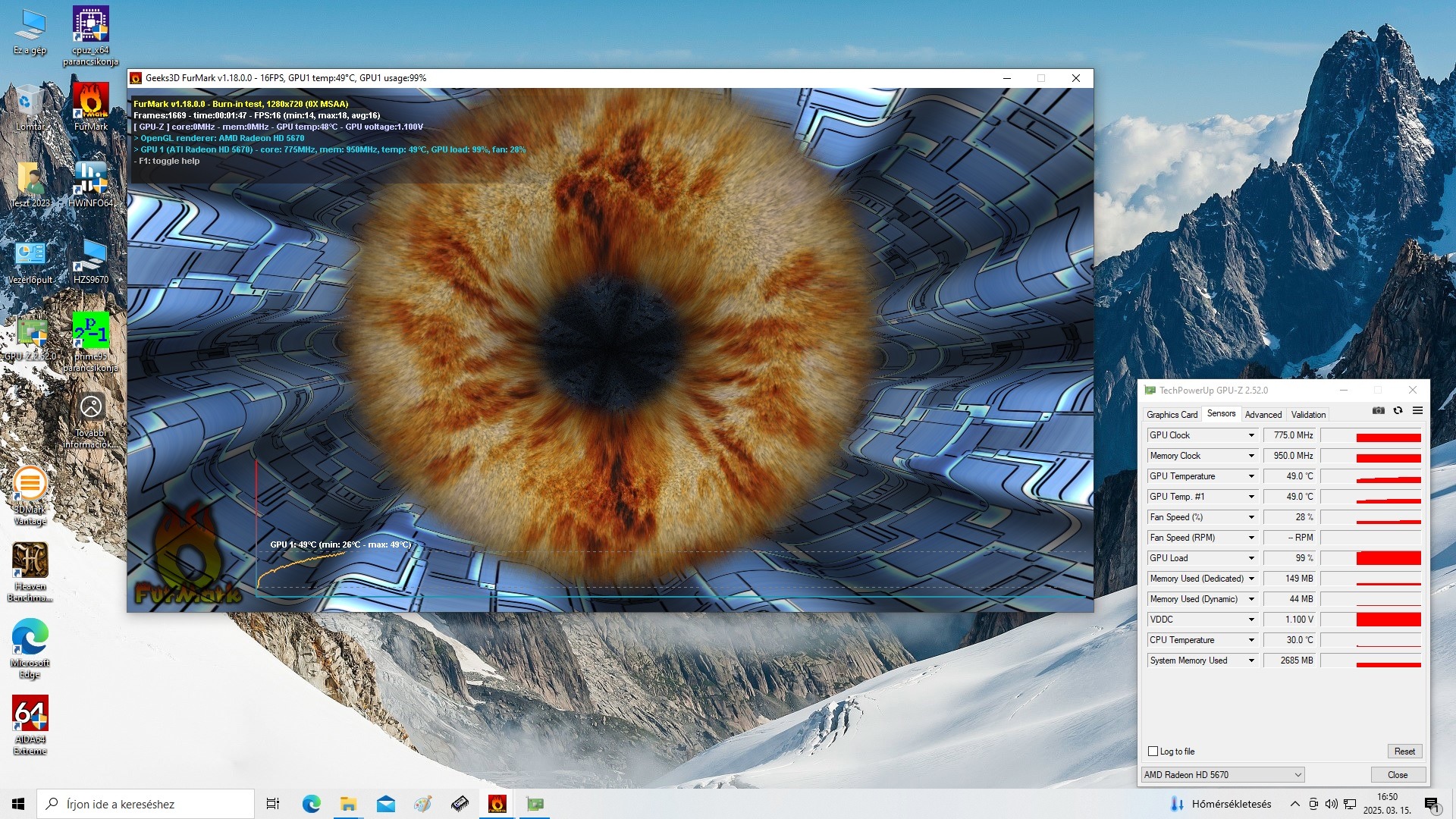Launch the 3DMark Vantage desktop icon
This screenshot has height=819, width=1456.
coord(30,497)
